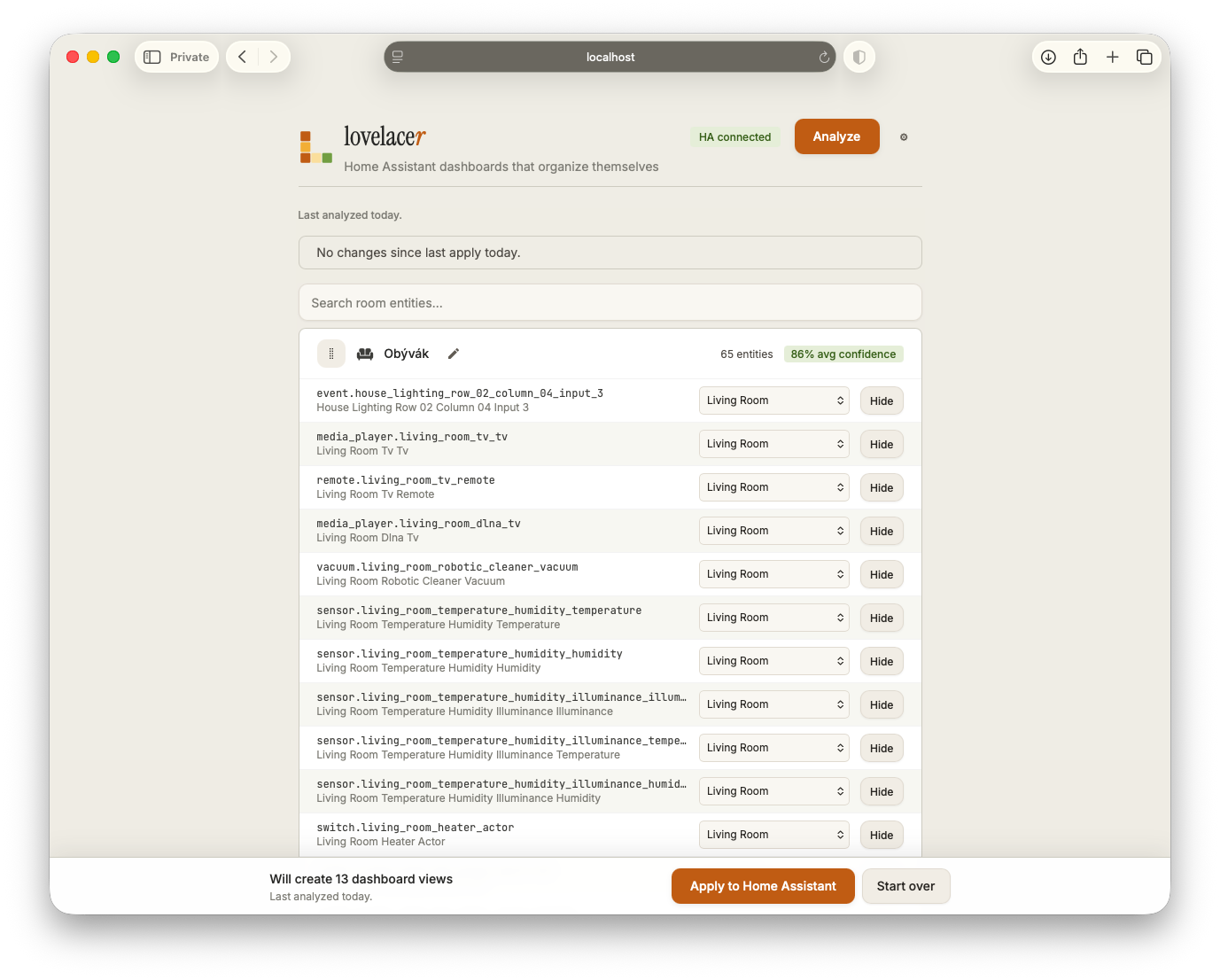1220x980 pixels.
Task: Grab the Obývák room drag handle
Action: click(x=331, y=354)
